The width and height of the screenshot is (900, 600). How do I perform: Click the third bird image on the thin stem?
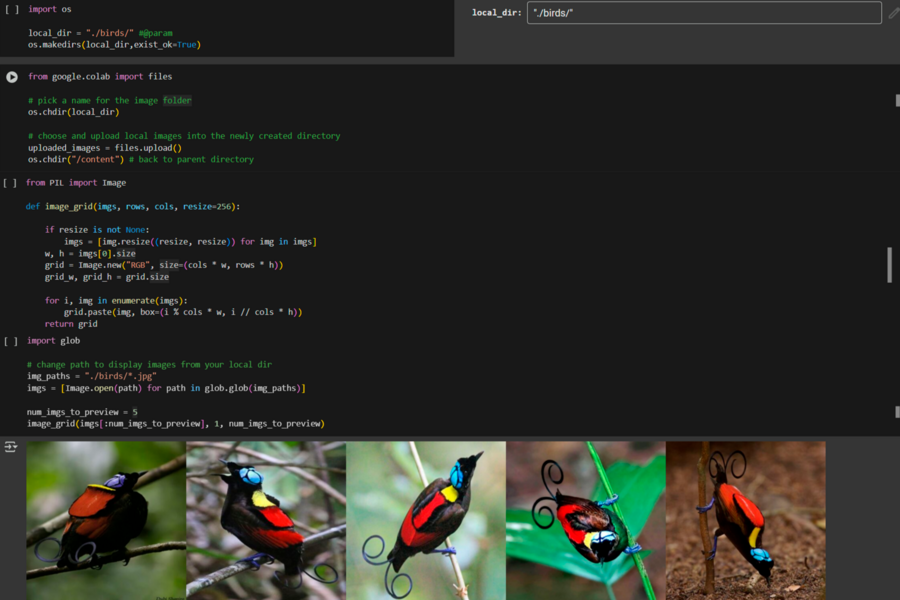426,521
